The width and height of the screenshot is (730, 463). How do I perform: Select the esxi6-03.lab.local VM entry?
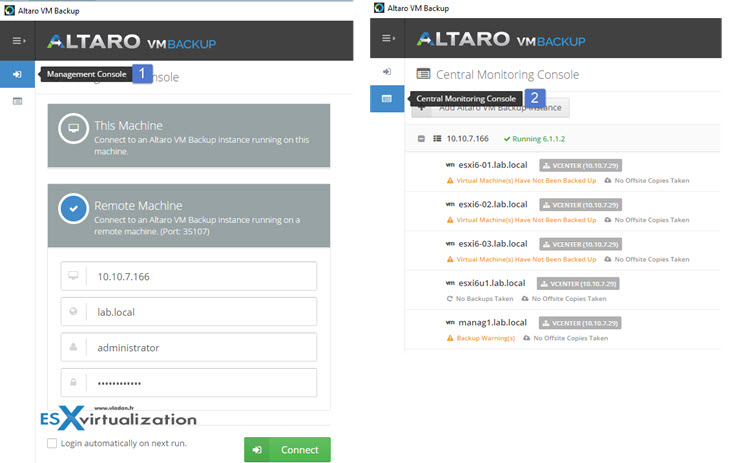(x=493, y=244)
